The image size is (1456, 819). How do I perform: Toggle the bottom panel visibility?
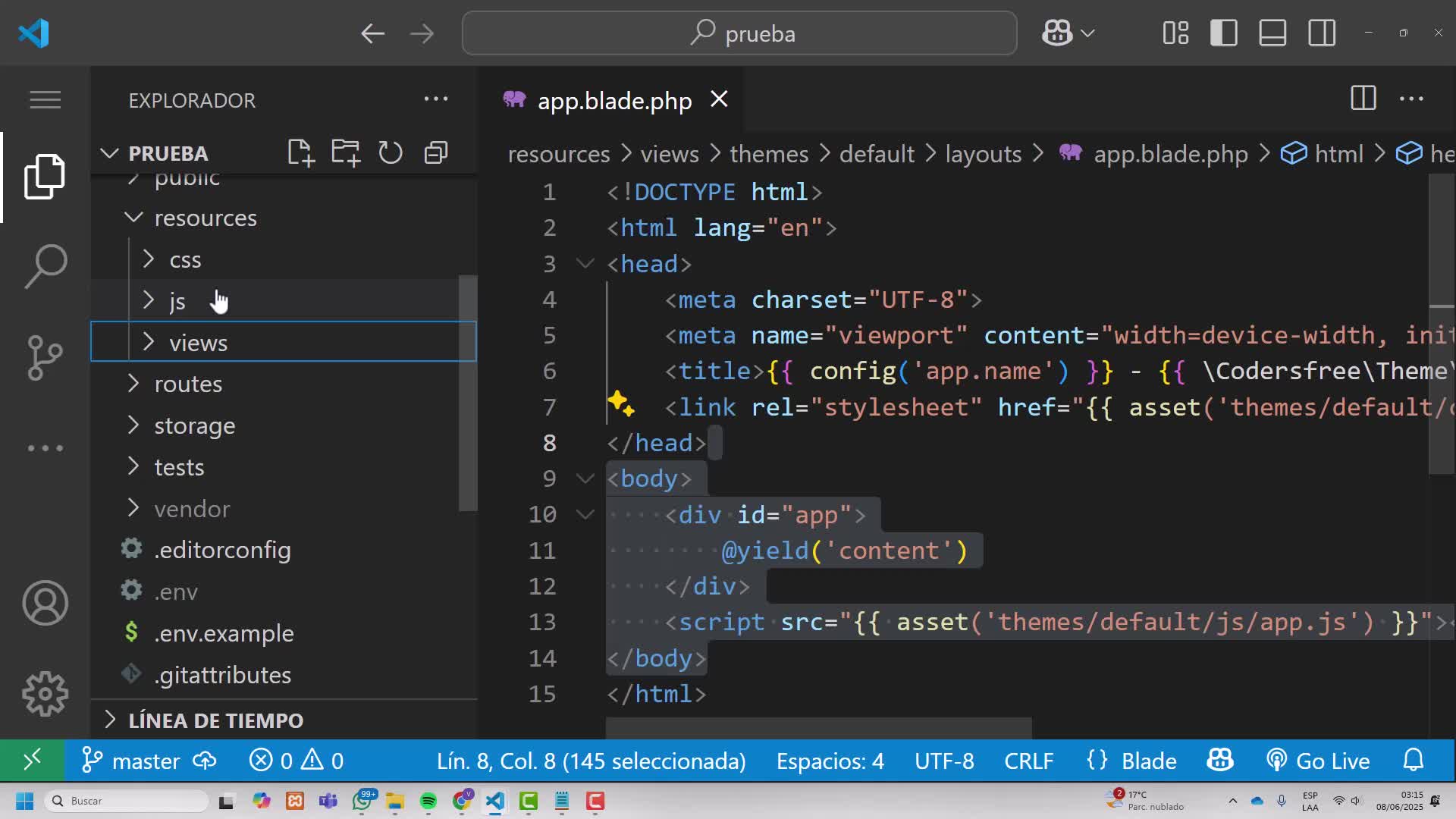tap(1272, 33)
